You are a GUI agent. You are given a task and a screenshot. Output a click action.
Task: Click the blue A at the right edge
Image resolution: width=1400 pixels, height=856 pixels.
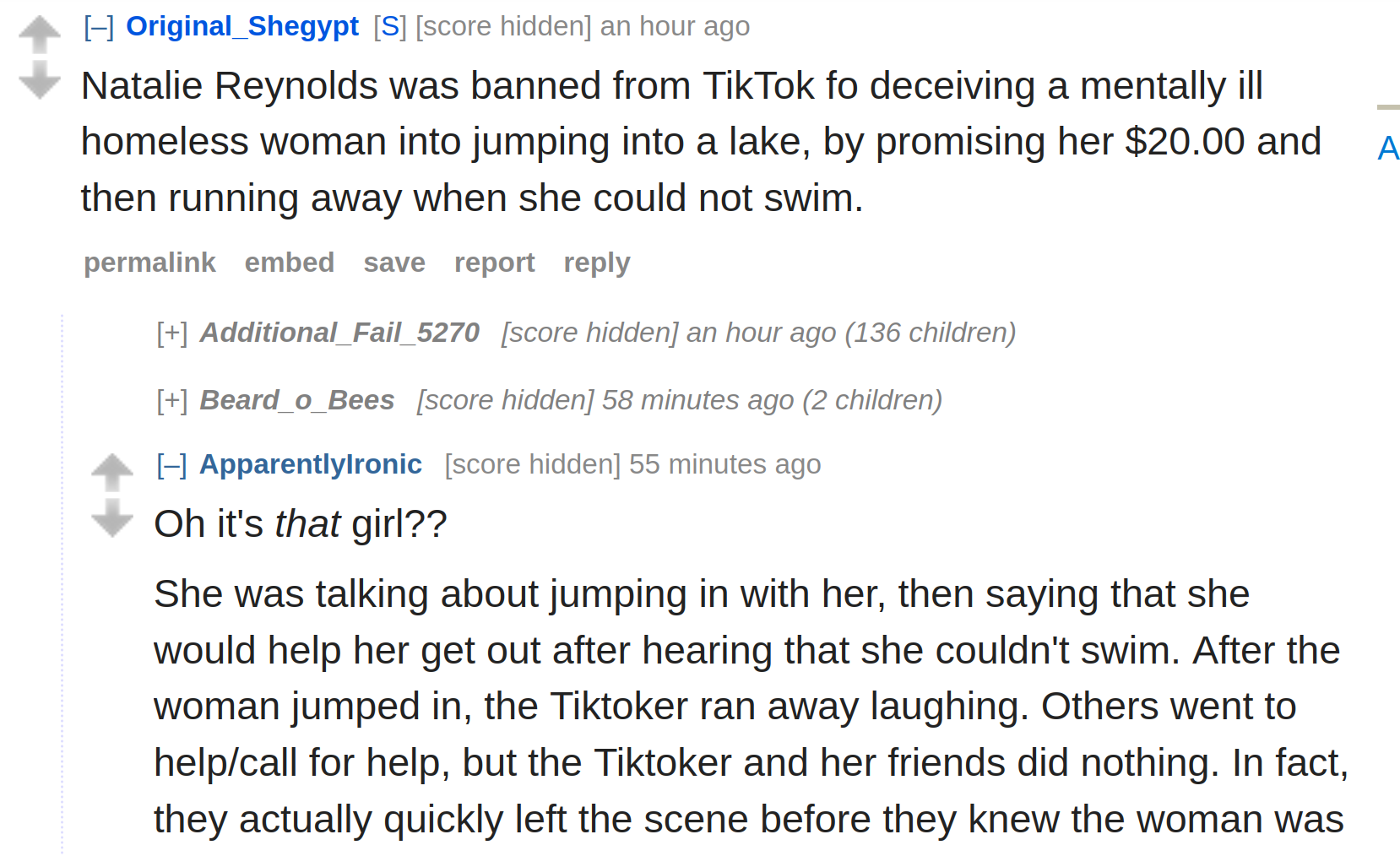(1388, 149)
